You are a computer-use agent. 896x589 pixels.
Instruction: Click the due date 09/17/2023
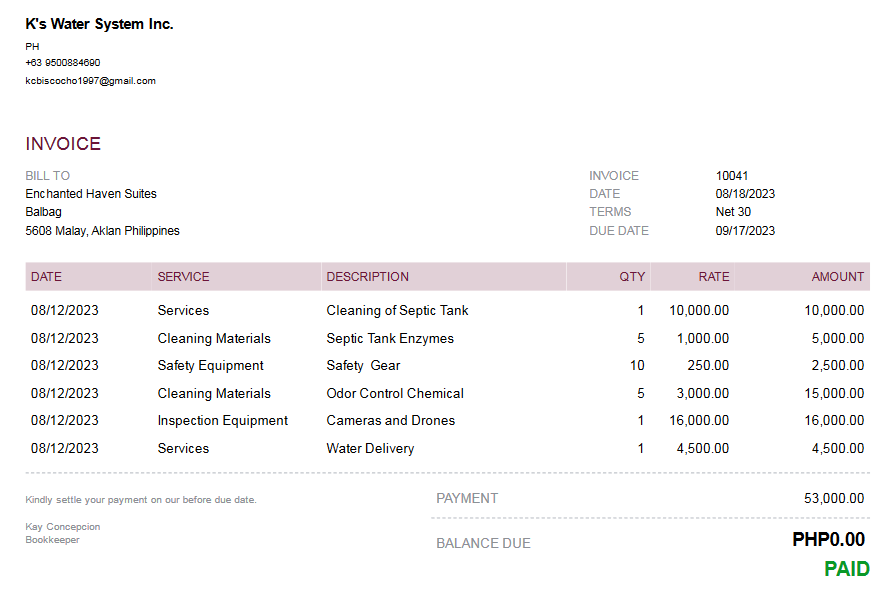(745, 231)
